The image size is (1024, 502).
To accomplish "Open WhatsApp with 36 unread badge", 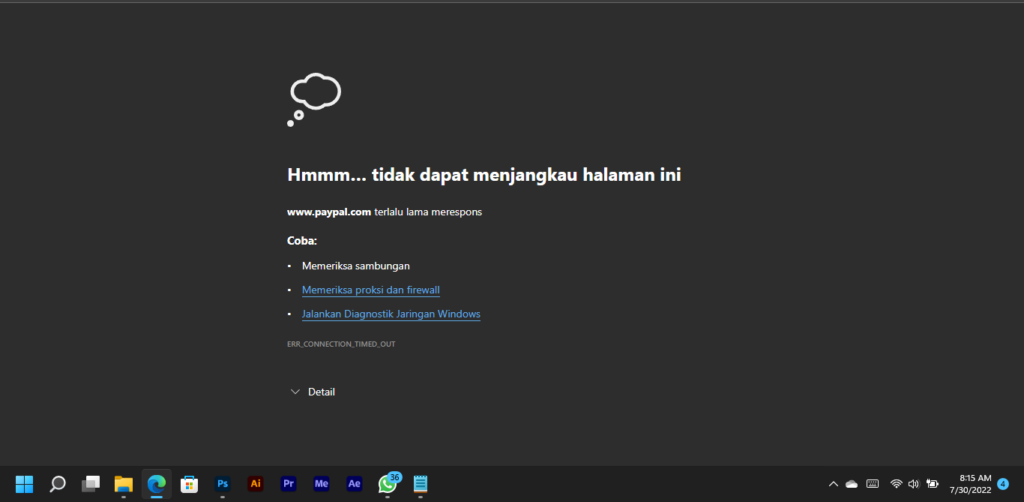I will pyautogui.click(x=388, y=483).
